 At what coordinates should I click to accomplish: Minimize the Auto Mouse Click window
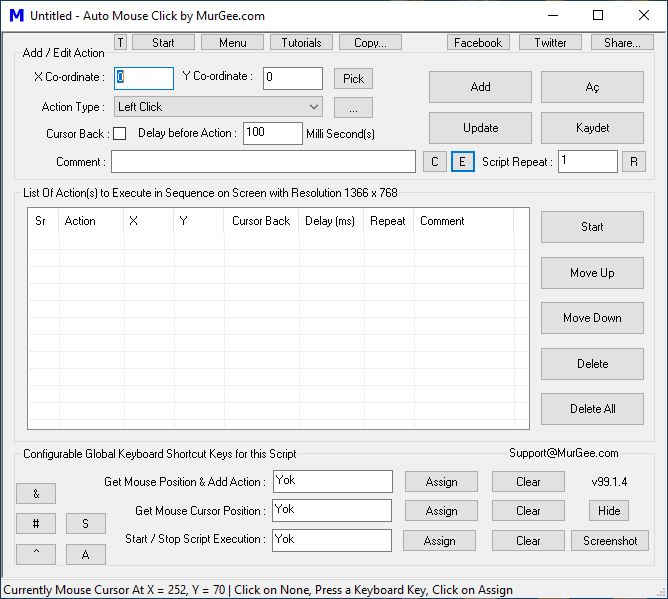tap(553, 16)
